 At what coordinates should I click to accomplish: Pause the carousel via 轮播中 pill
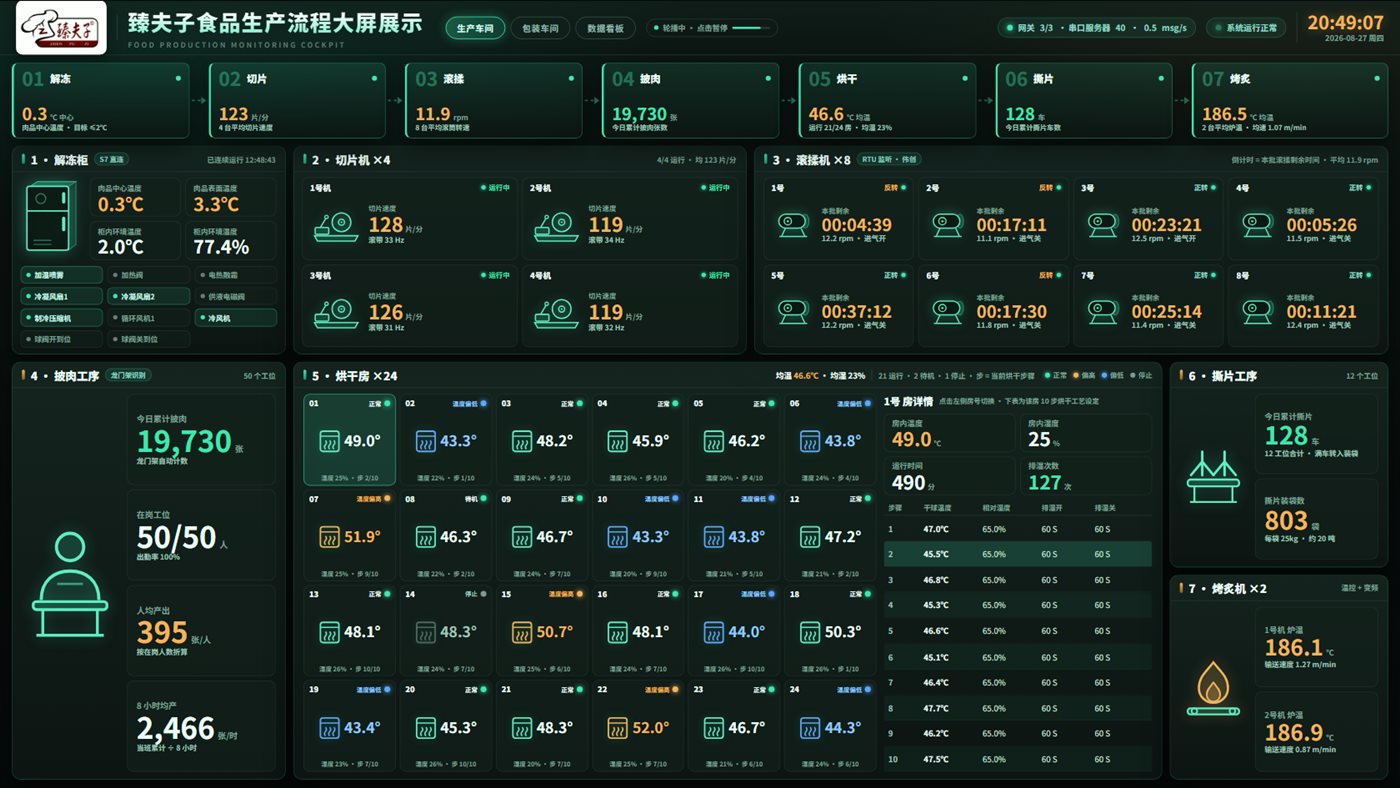(711, 28)
